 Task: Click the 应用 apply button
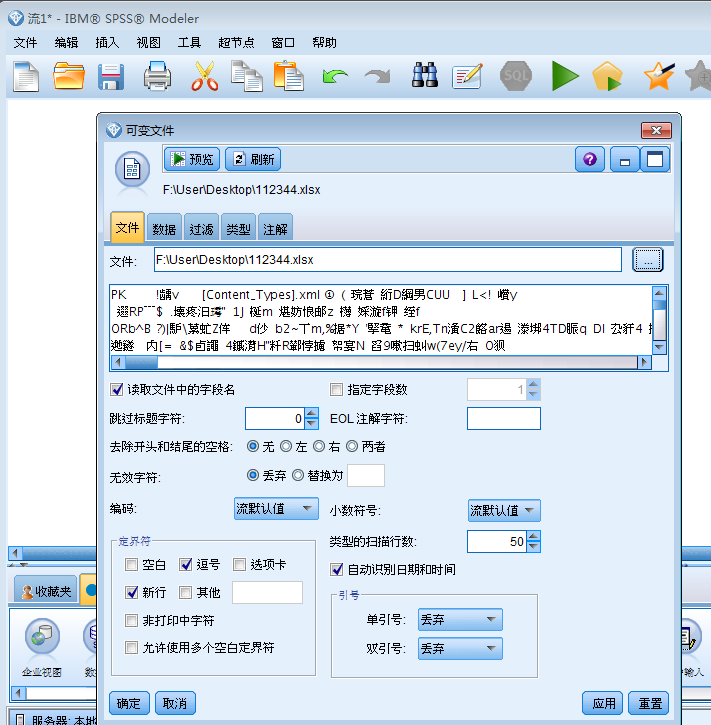point(602,703)
